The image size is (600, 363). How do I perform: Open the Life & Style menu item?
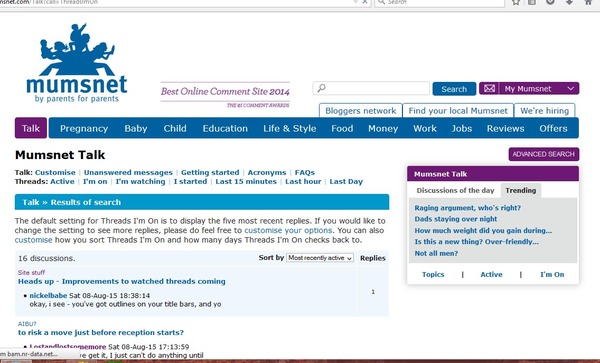point(290,129)
